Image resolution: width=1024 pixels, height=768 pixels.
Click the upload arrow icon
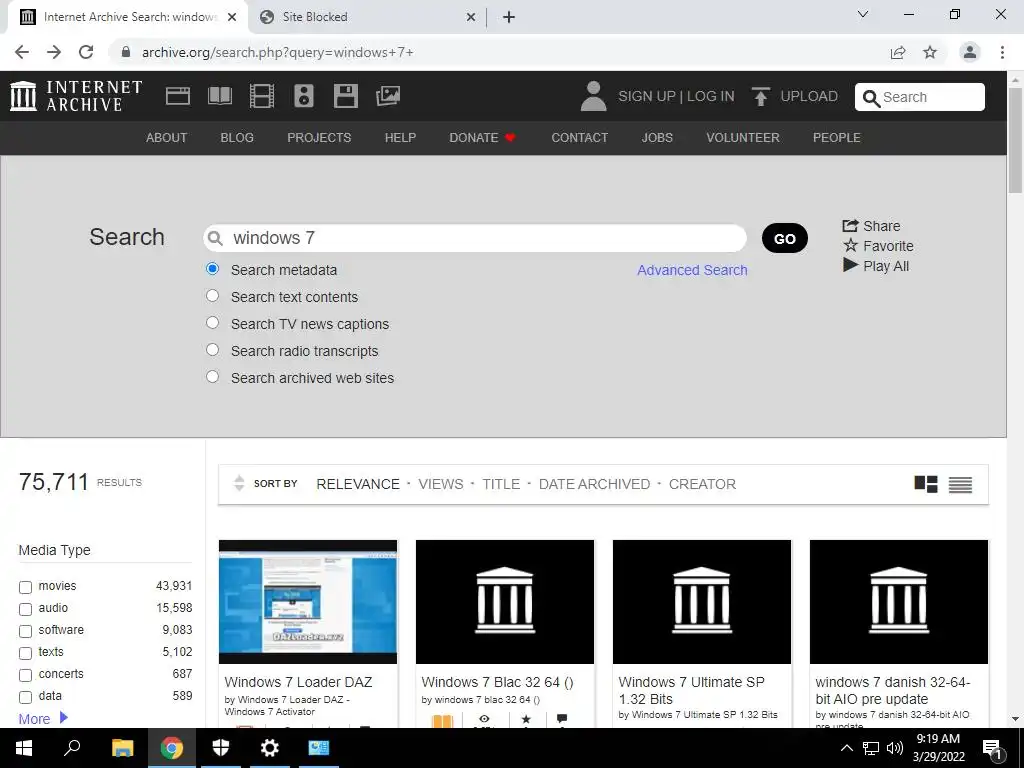click(760, 97)
